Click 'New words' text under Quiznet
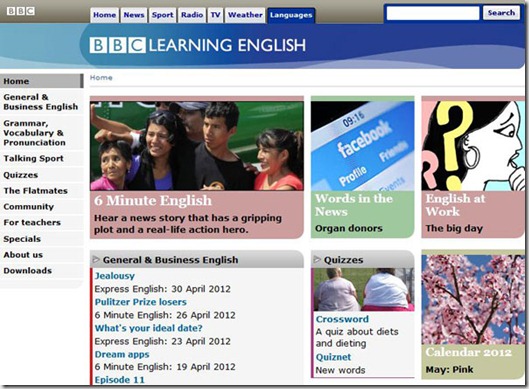Viewport: 529px width, 389px height. pos(340,370)
